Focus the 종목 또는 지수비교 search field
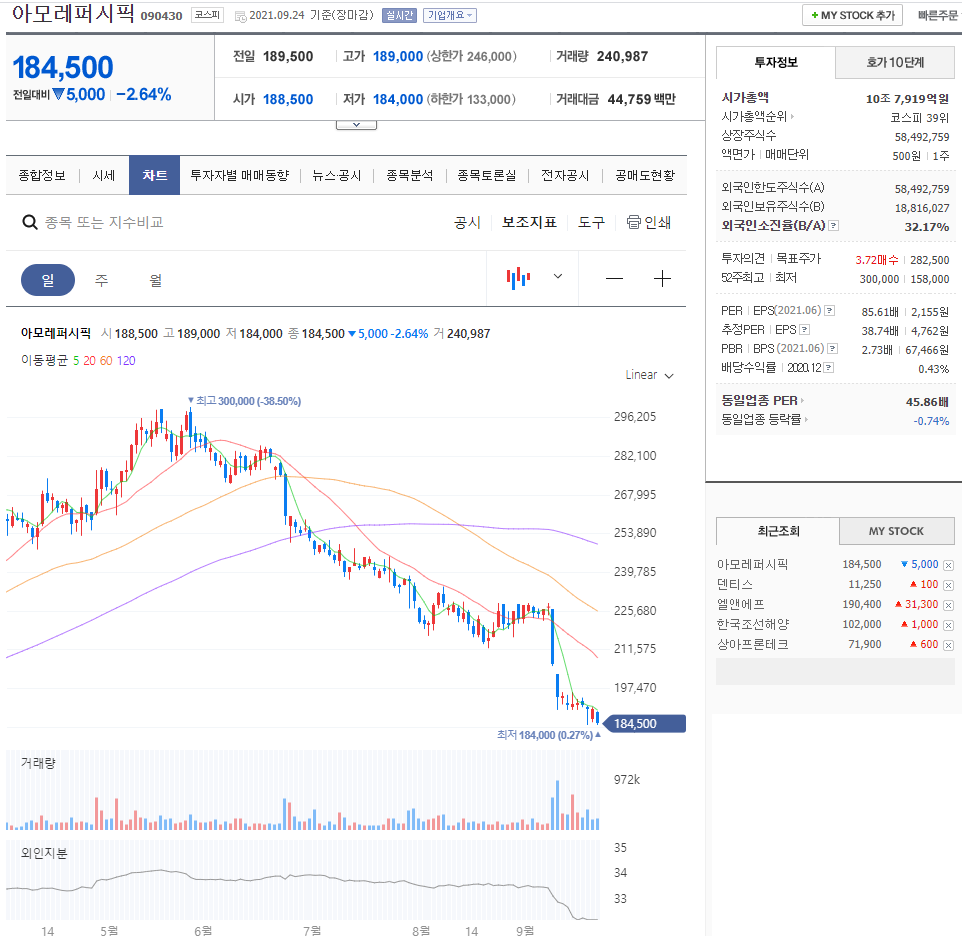Image resolution: width=962 pixels, height=936 pixels. pyautogui.click(x=104, y=222)
